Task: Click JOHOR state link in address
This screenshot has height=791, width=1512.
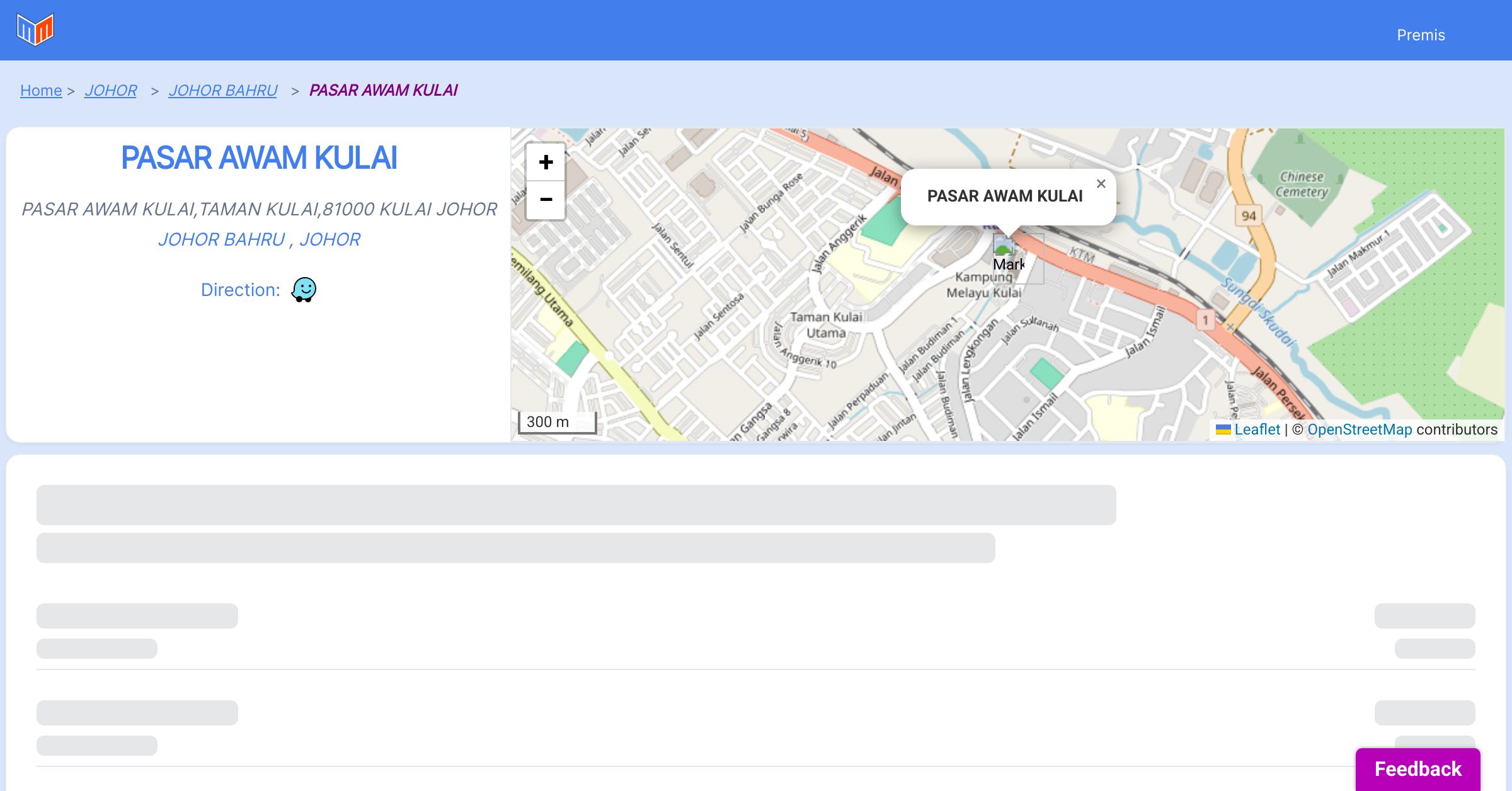Action: click(329, 239)
